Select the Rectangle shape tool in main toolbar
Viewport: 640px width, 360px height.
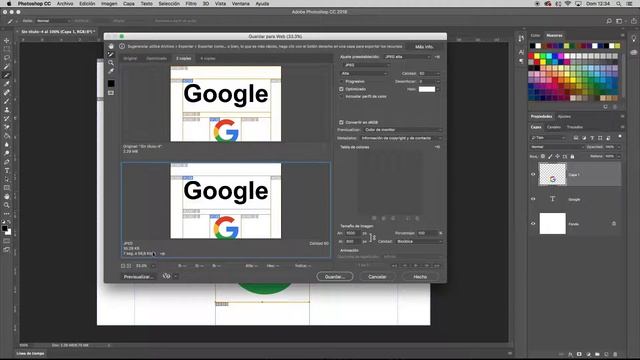[x=7, y=188]
